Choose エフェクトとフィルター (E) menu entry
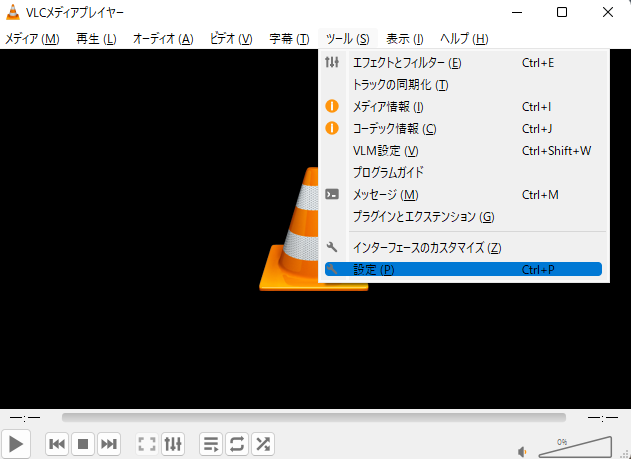 (x=407, y=63)
